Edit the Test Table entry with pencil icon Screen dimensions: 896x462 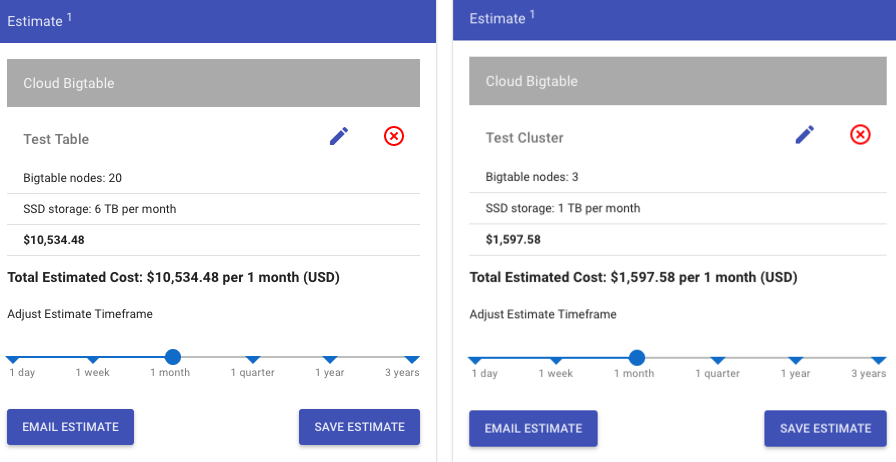[x=339, y=137]
